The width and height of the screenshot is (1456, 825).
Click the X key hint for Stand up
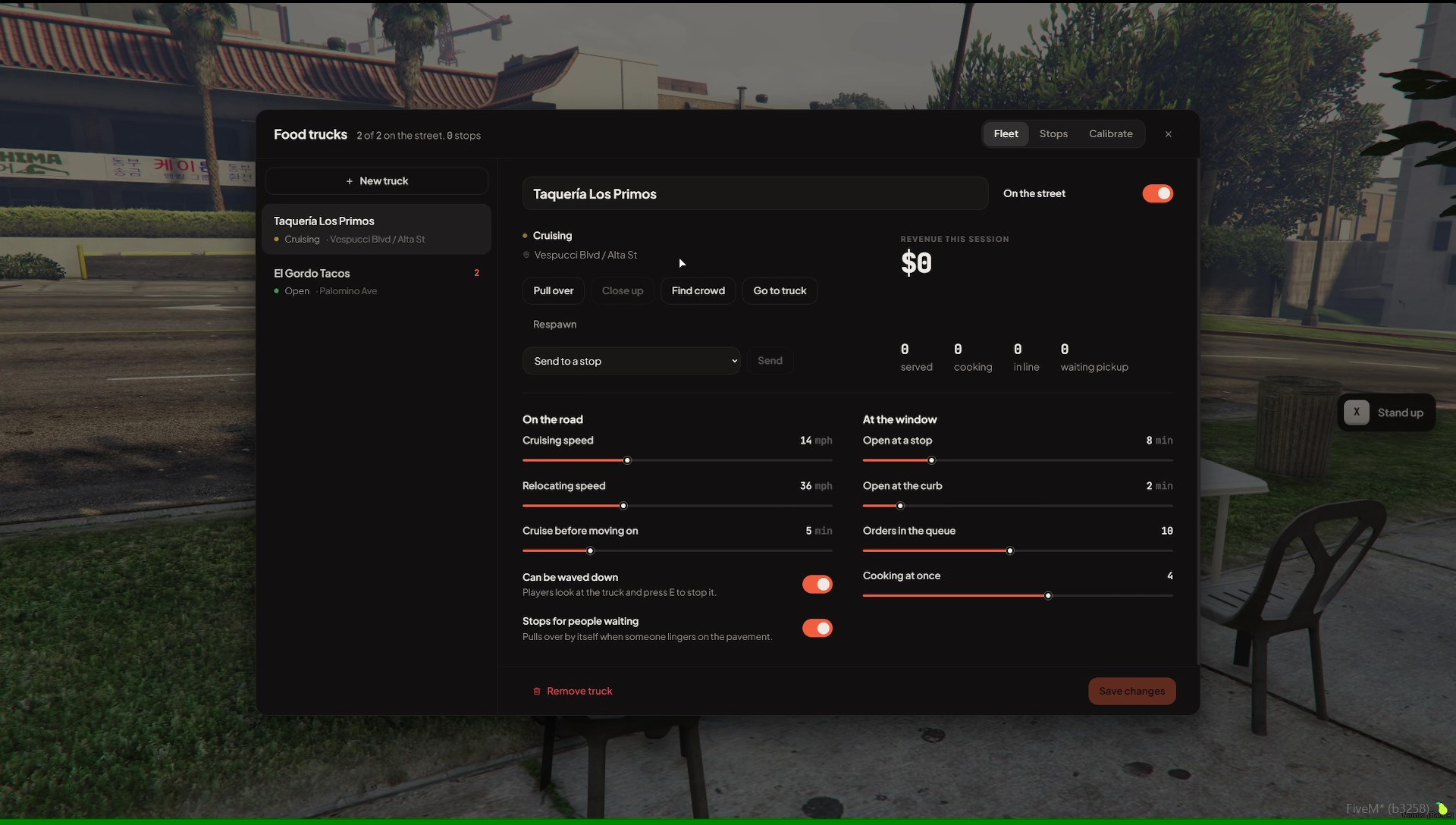coord(1357,412)
